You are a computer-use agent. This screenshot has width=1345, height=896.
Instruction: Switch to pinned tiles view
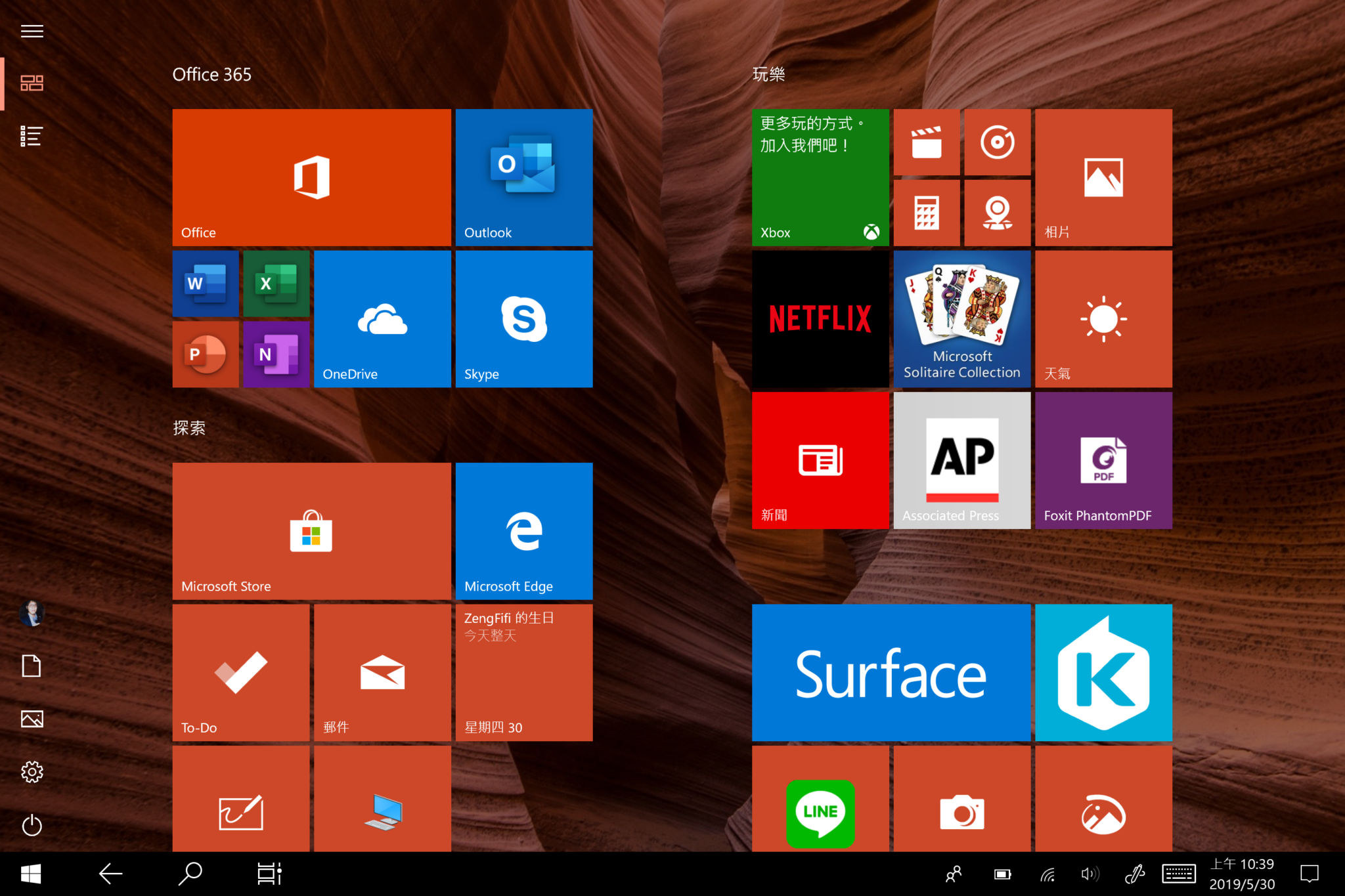tap(32, 83)
